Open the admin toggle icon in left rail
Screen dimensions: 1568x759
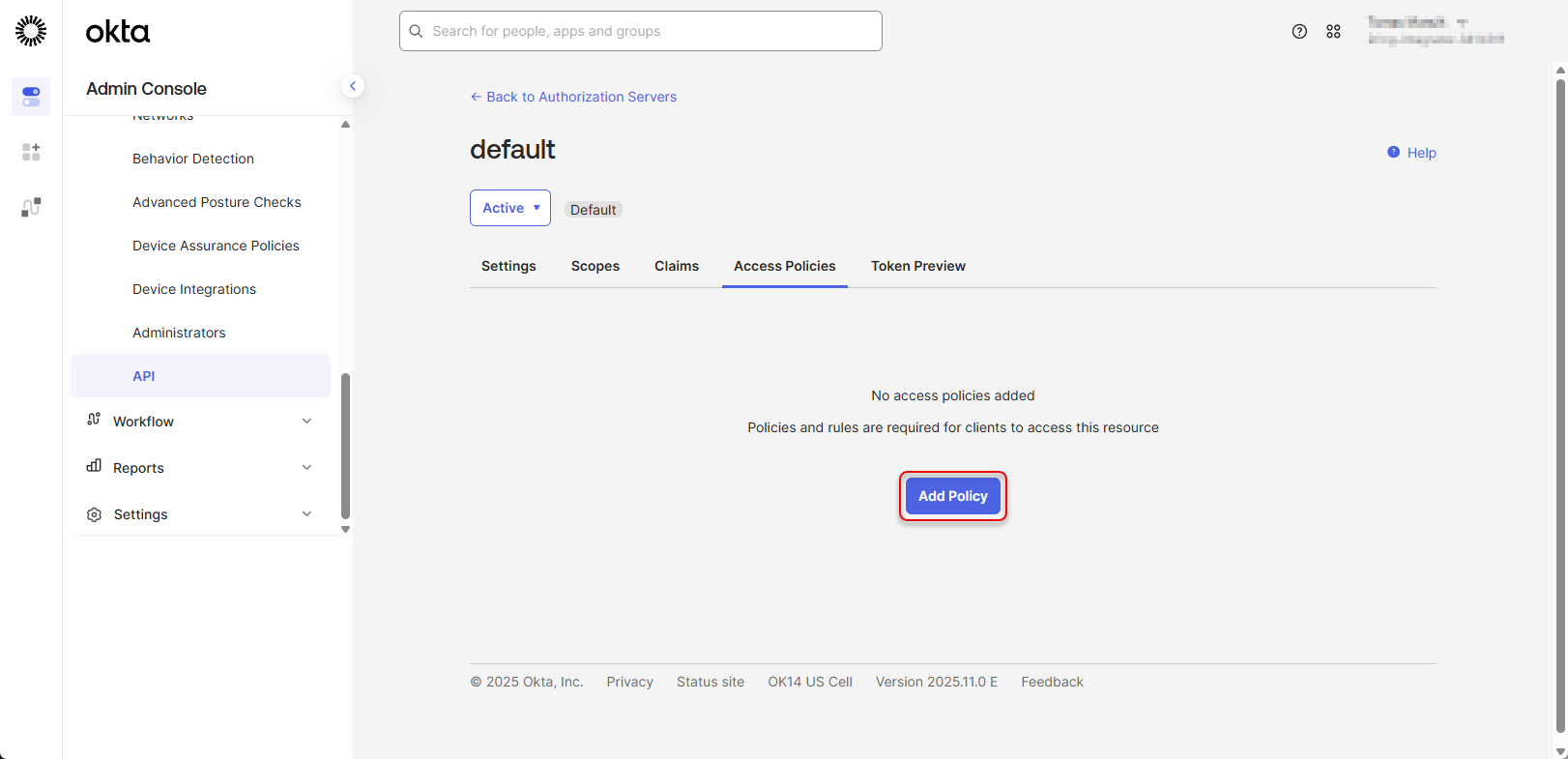tap(31, 97)
